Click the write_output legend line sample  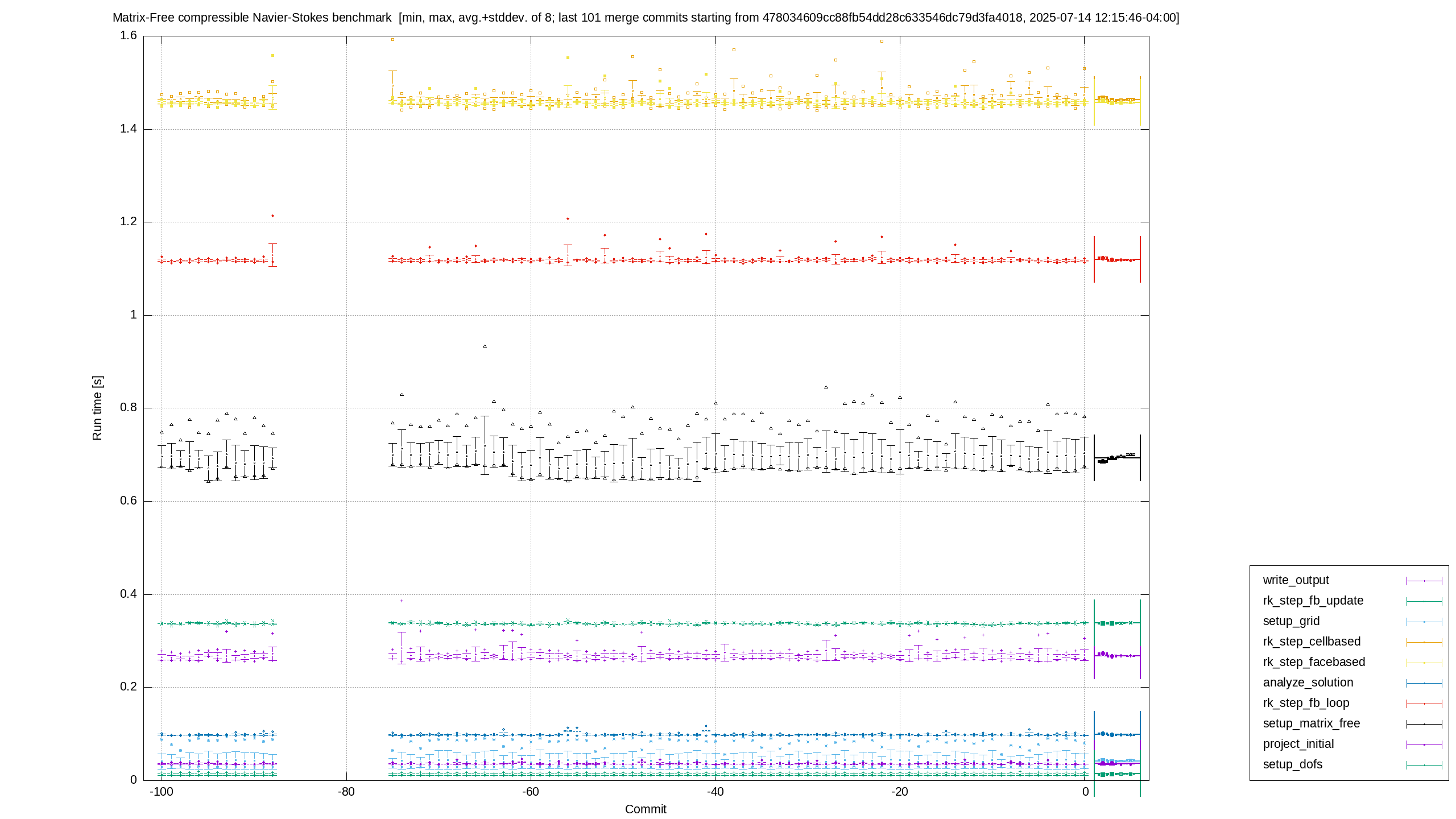[1424, 581]
